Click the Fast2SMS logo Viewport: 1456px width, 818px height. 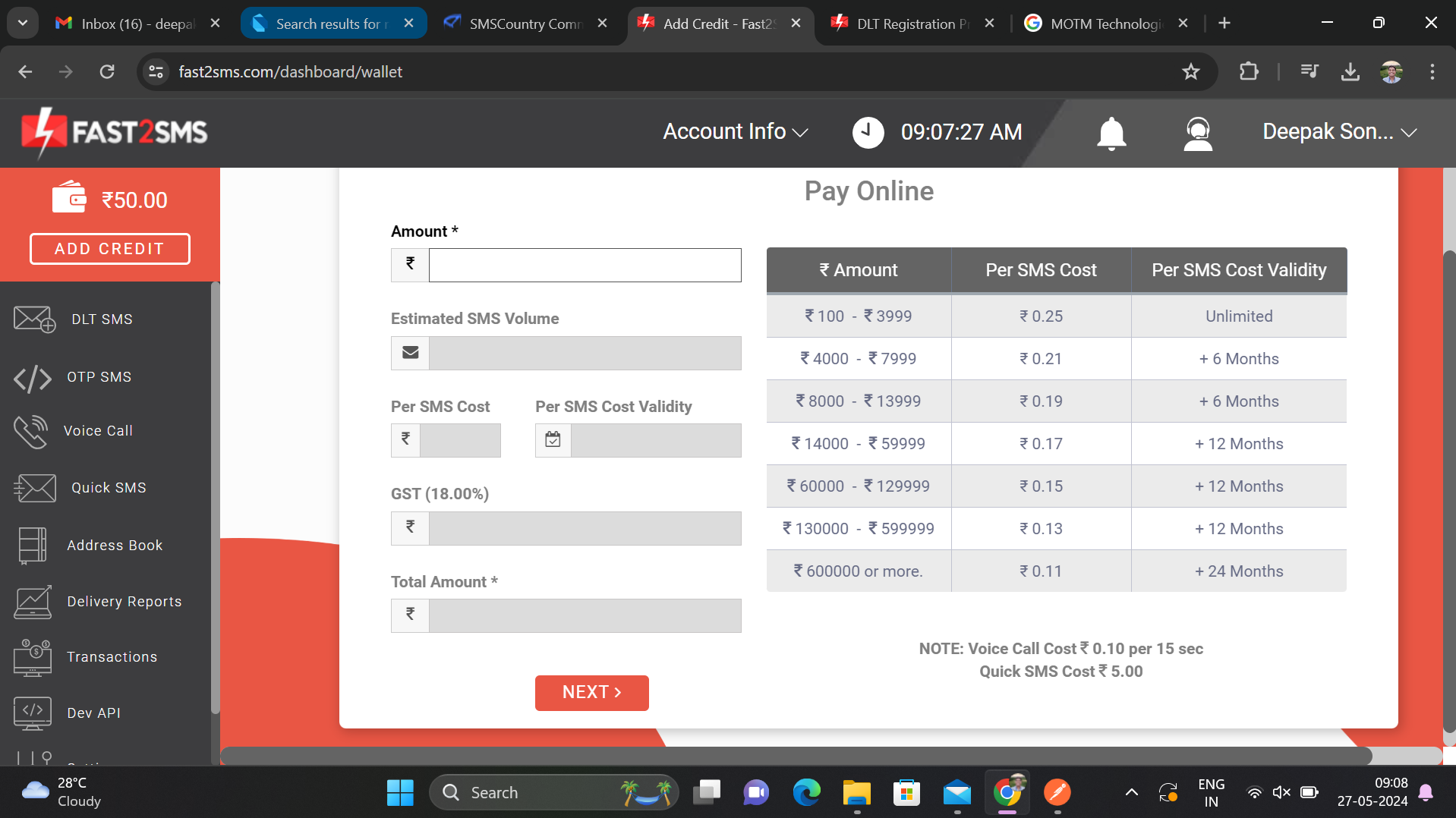(115, 132)
